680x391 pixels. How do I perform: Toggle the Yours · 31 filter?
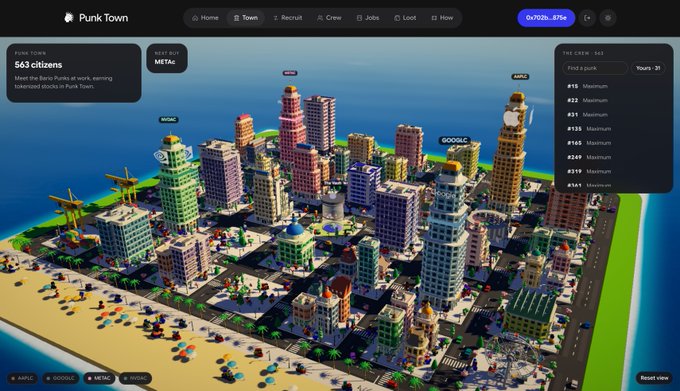[x=648, y=68]
